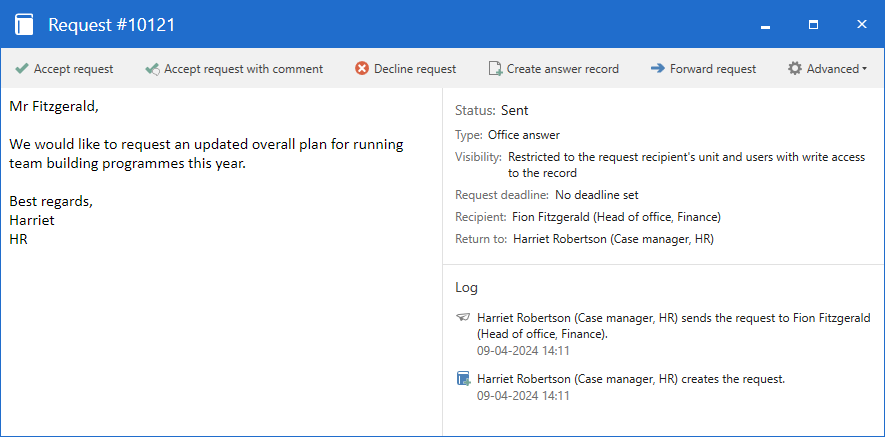Click the Status 'Sent' value

515,110
